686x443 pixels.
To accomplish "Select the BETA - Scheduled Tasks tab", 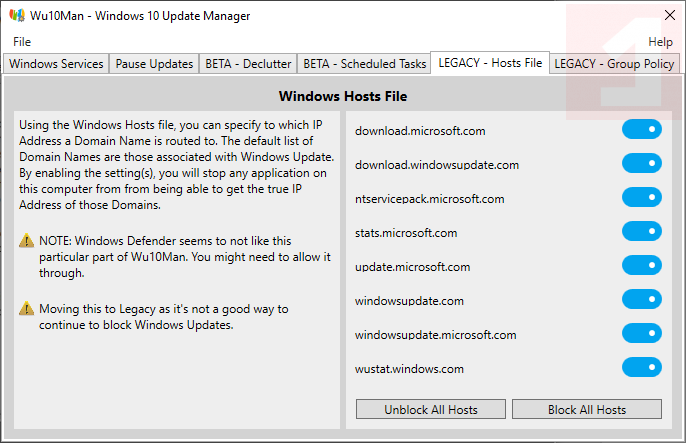I will click(364, 64).
